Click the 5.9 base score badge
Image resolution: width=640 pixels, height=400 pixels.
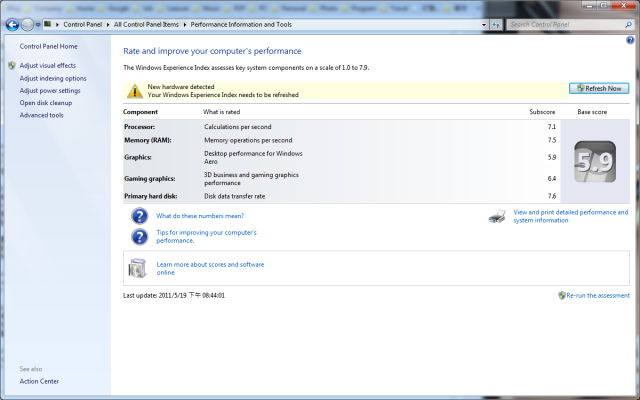click(595, 162)
